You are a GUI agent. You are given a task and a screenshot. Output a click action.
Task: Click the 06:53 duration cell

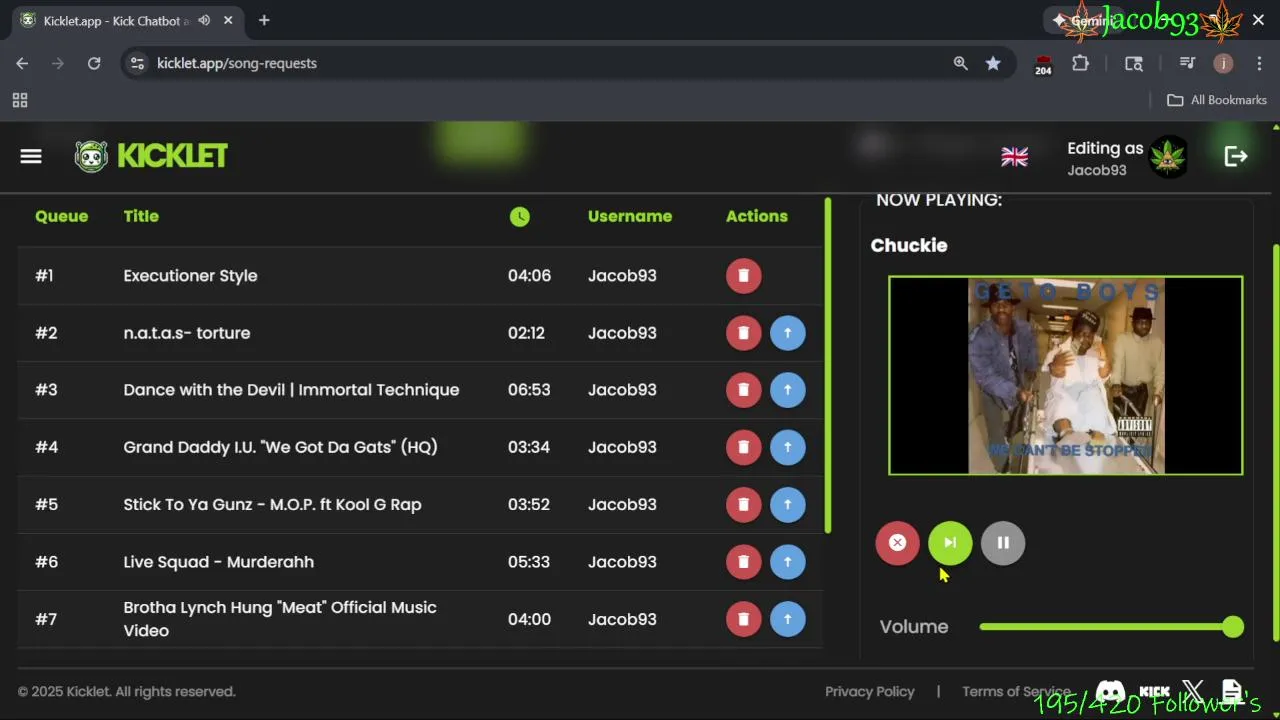529,390
